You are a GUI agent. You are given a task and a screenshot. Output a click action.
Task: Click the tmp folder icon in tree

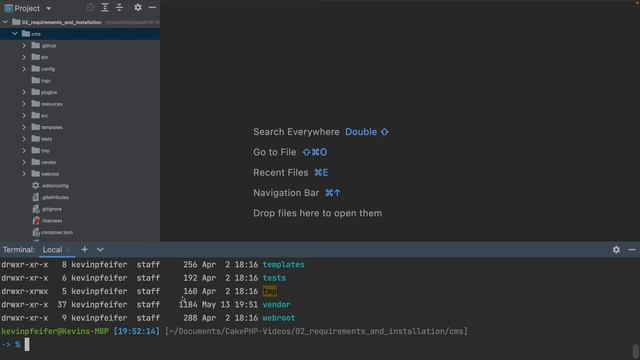[36, 150]
